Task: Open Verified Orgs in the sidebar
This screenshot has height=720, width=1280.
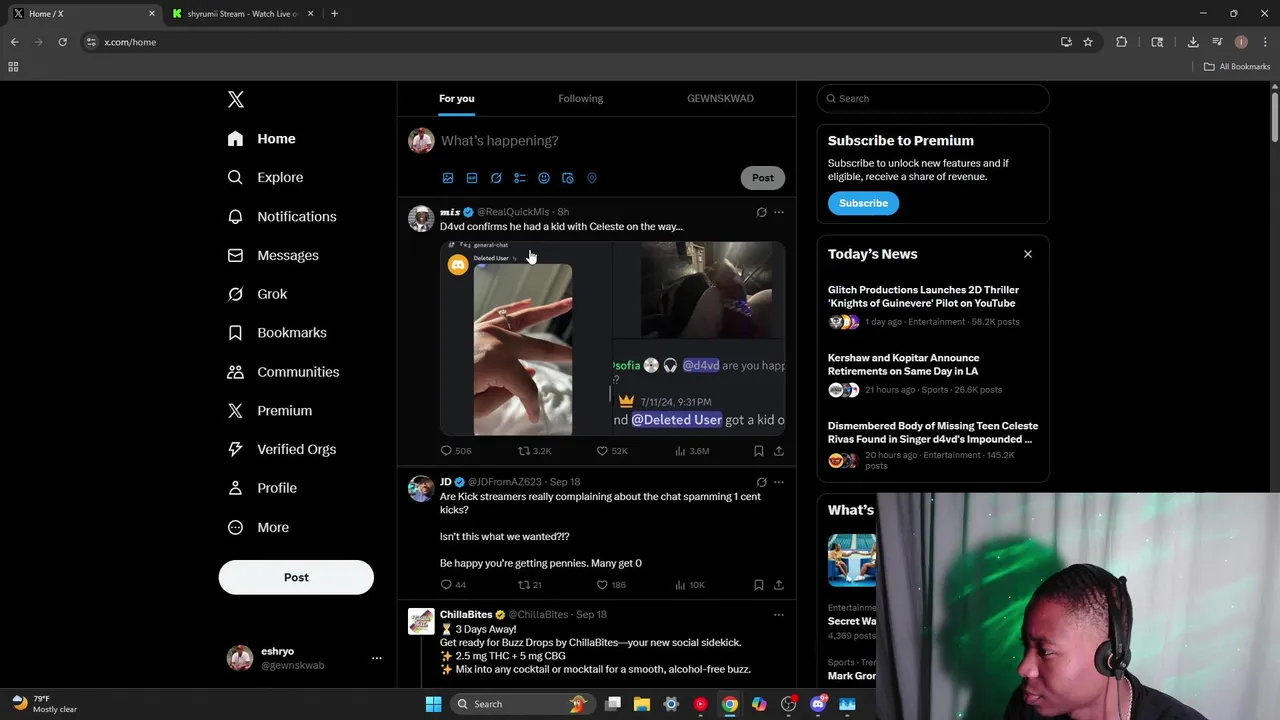Action: pyautogui.click(x=282, y=449)
